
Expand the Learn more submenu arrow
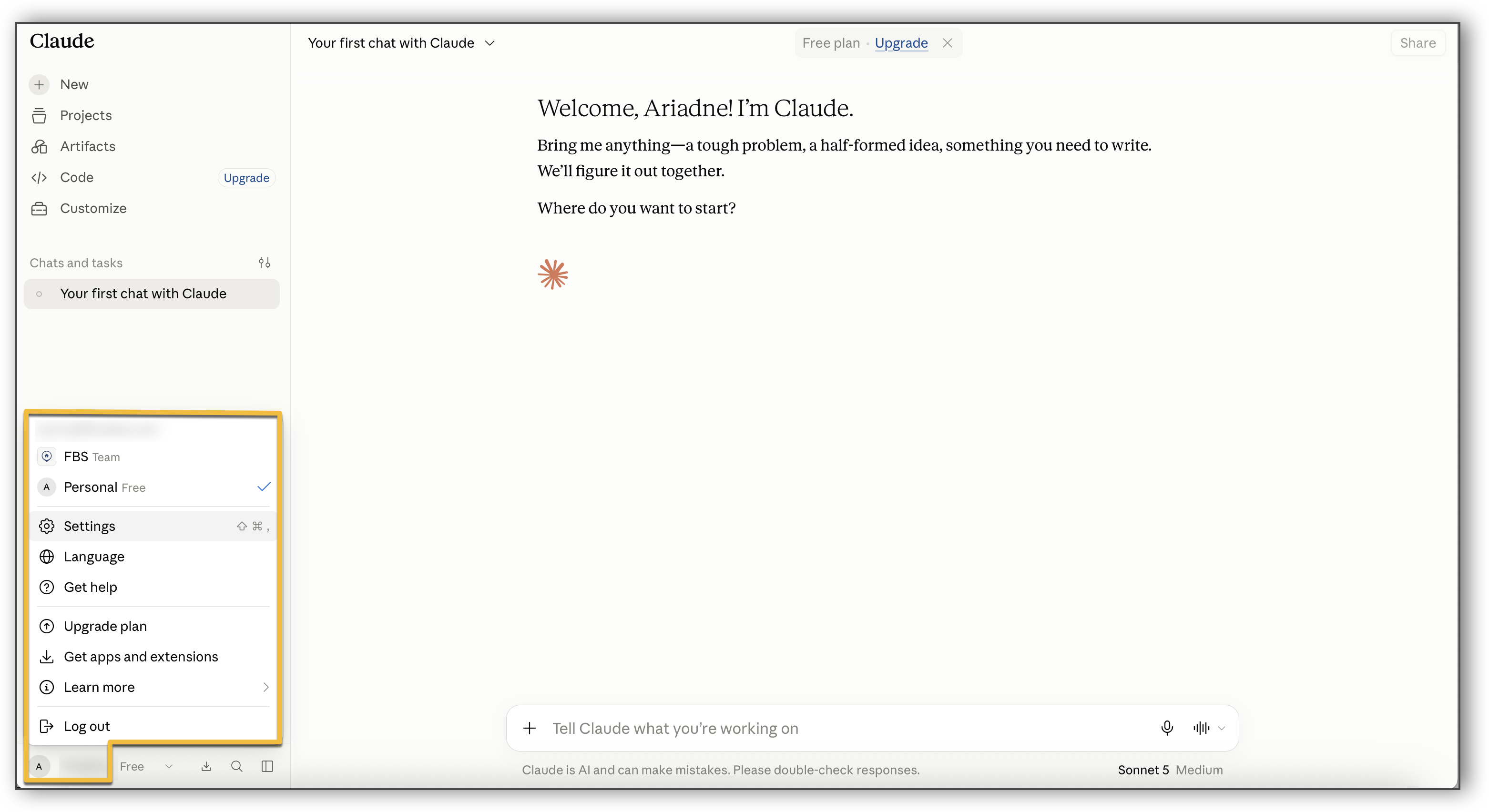point(266,687)
